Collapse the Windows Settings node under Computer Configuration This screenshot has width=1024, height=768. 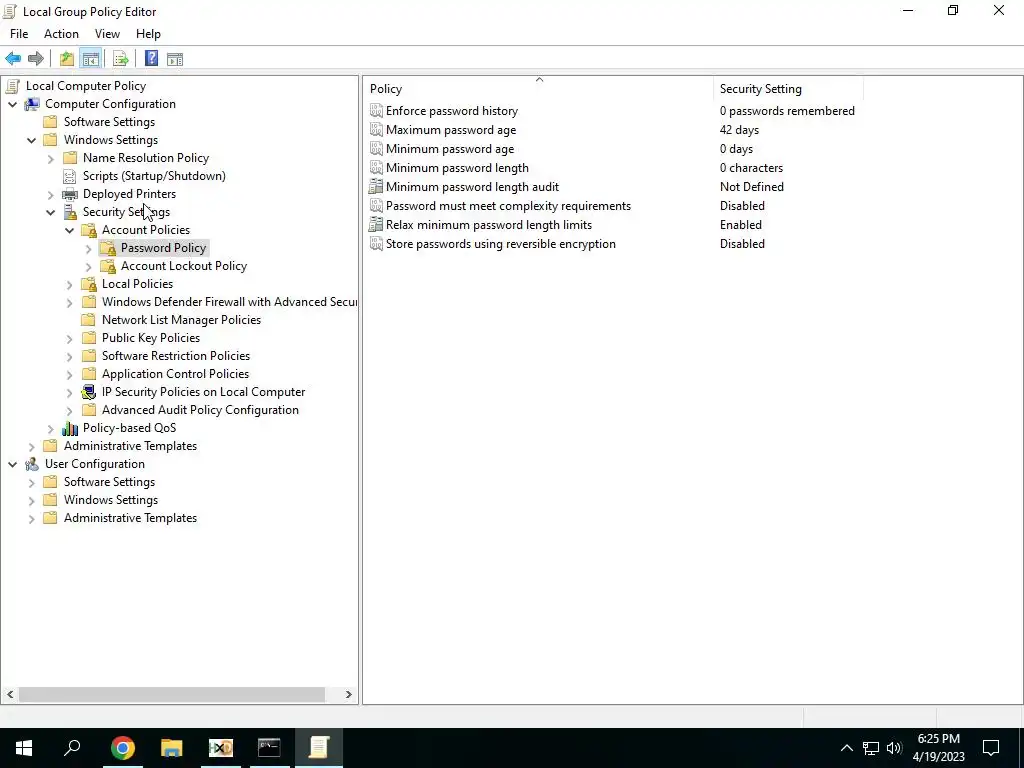point(31,140)
